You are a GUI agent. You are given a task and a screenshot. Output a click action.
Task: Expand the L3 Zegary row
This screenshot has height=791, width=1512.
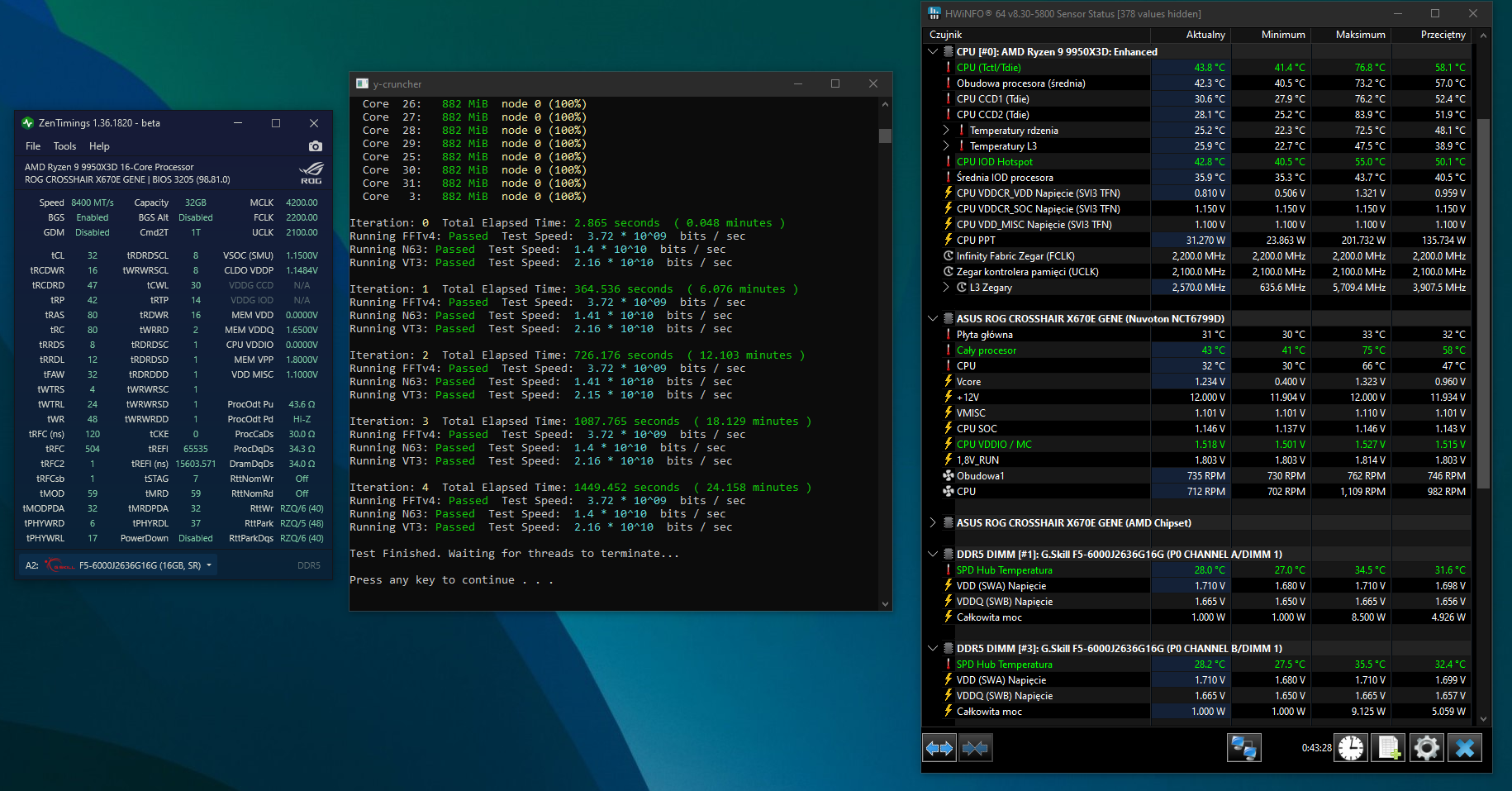pos(946,288)
